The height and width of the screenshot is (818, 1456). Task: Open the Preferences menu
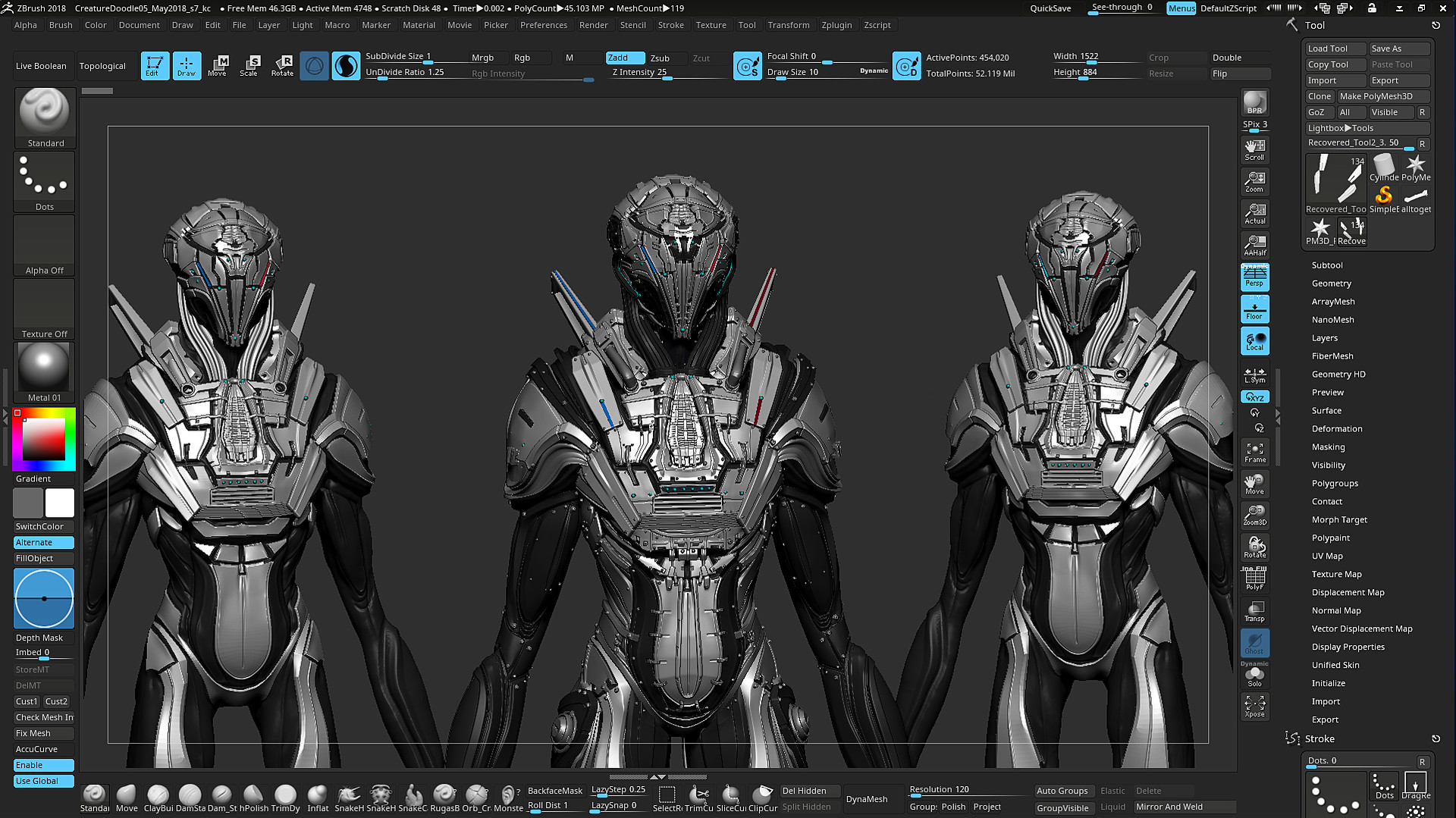544,25
